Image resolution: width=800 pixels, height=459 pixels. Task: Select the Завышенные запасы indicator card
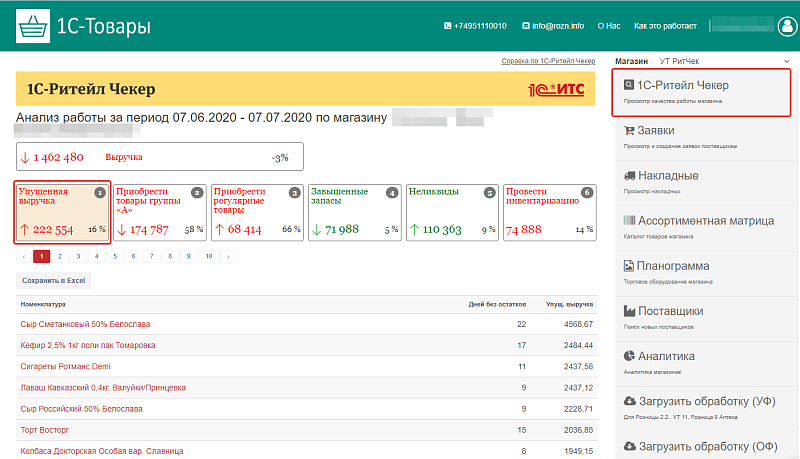[x=354, y=212]
